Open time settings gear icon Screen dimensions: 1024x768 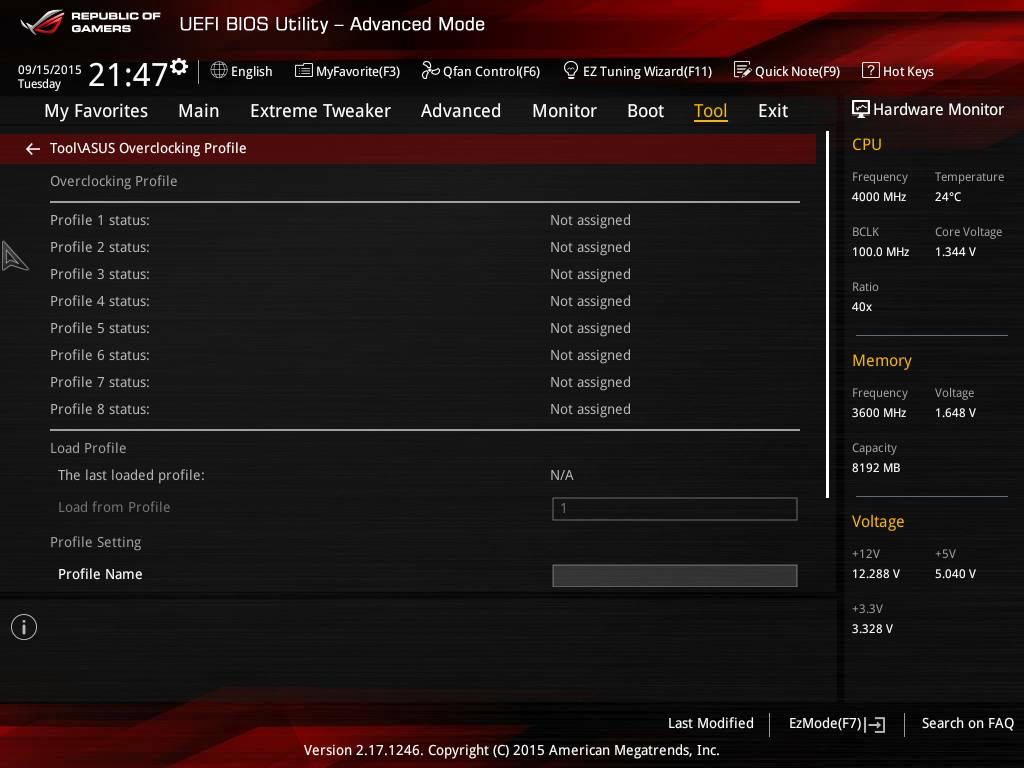pos(179,66)
